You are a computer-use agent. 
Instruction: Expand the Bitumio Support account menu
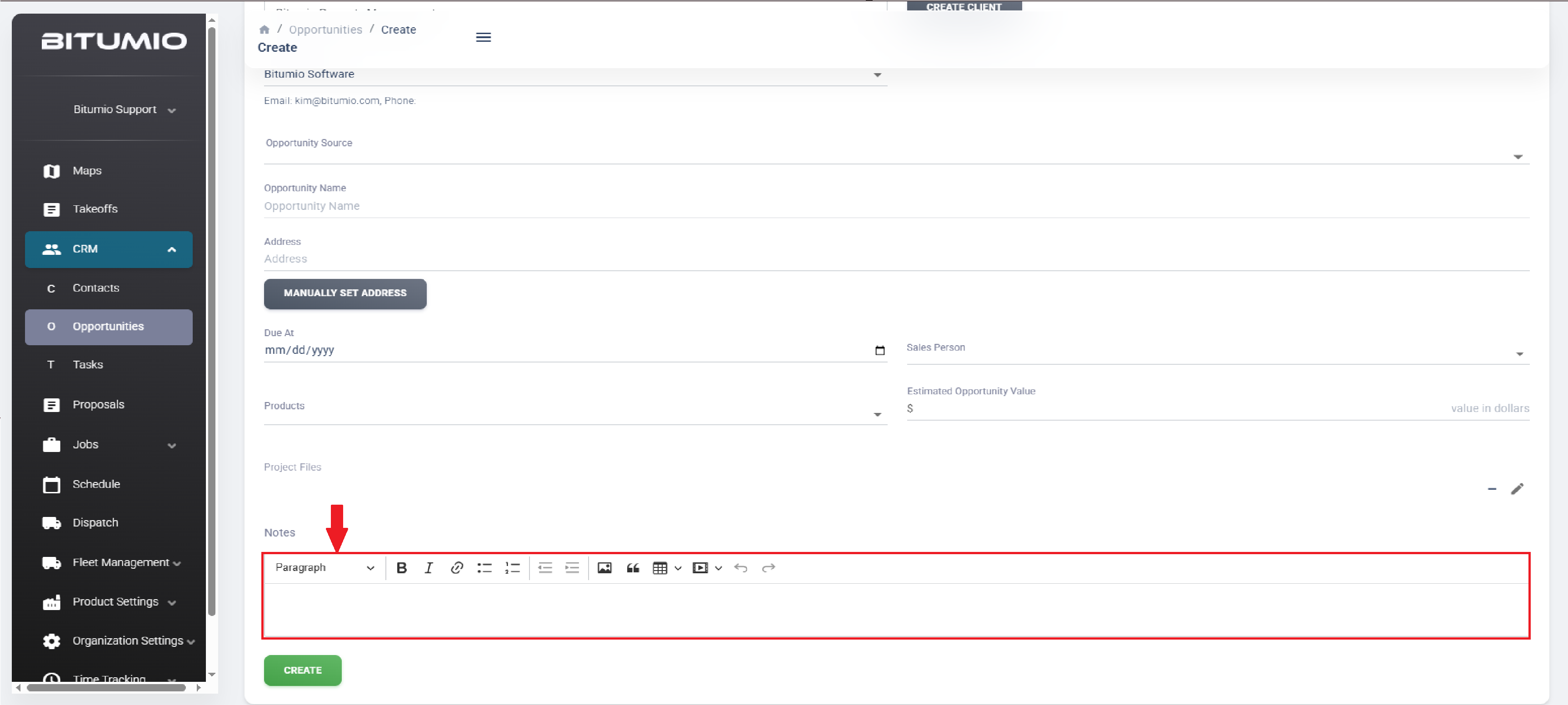point(125,110)
